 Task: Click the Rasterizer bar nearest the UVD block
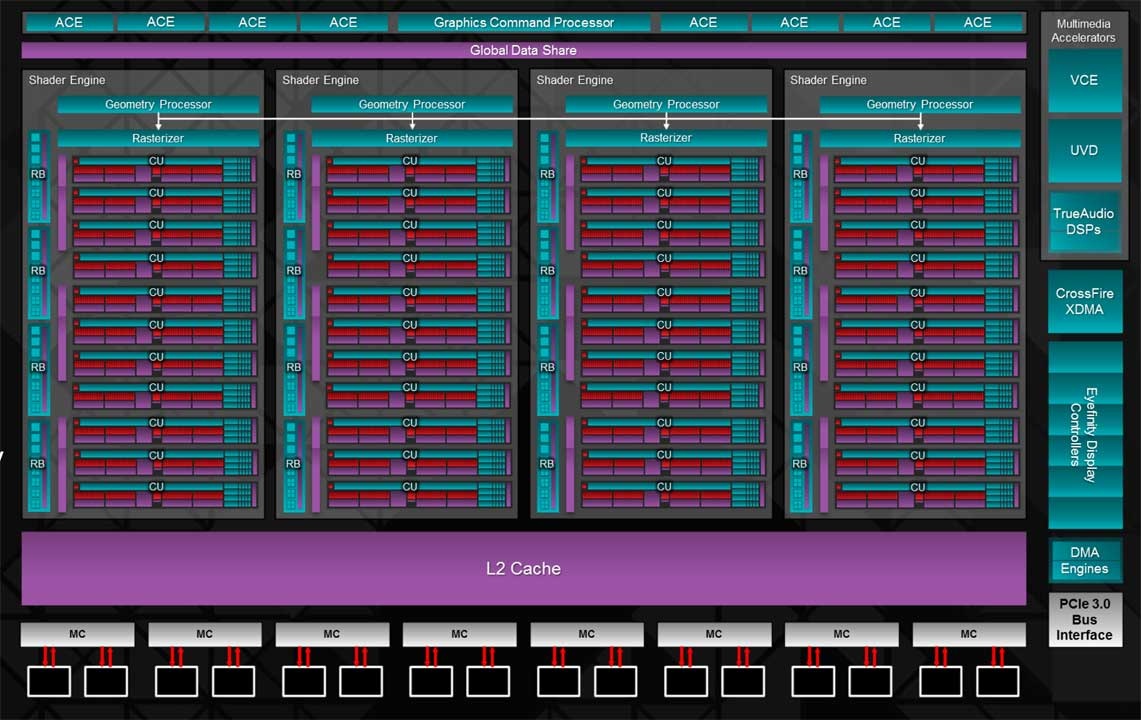point(920,138)
